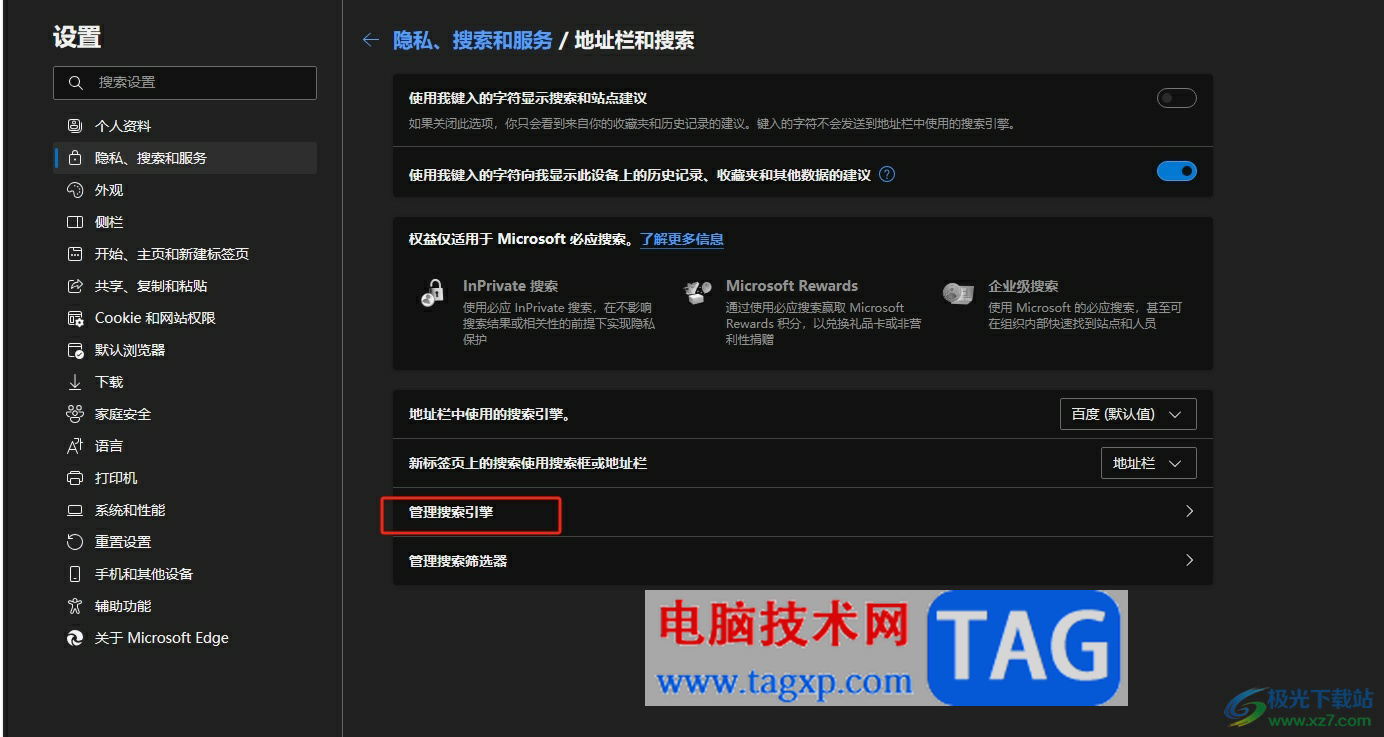Click the 语言 language icon

(75, 446)
